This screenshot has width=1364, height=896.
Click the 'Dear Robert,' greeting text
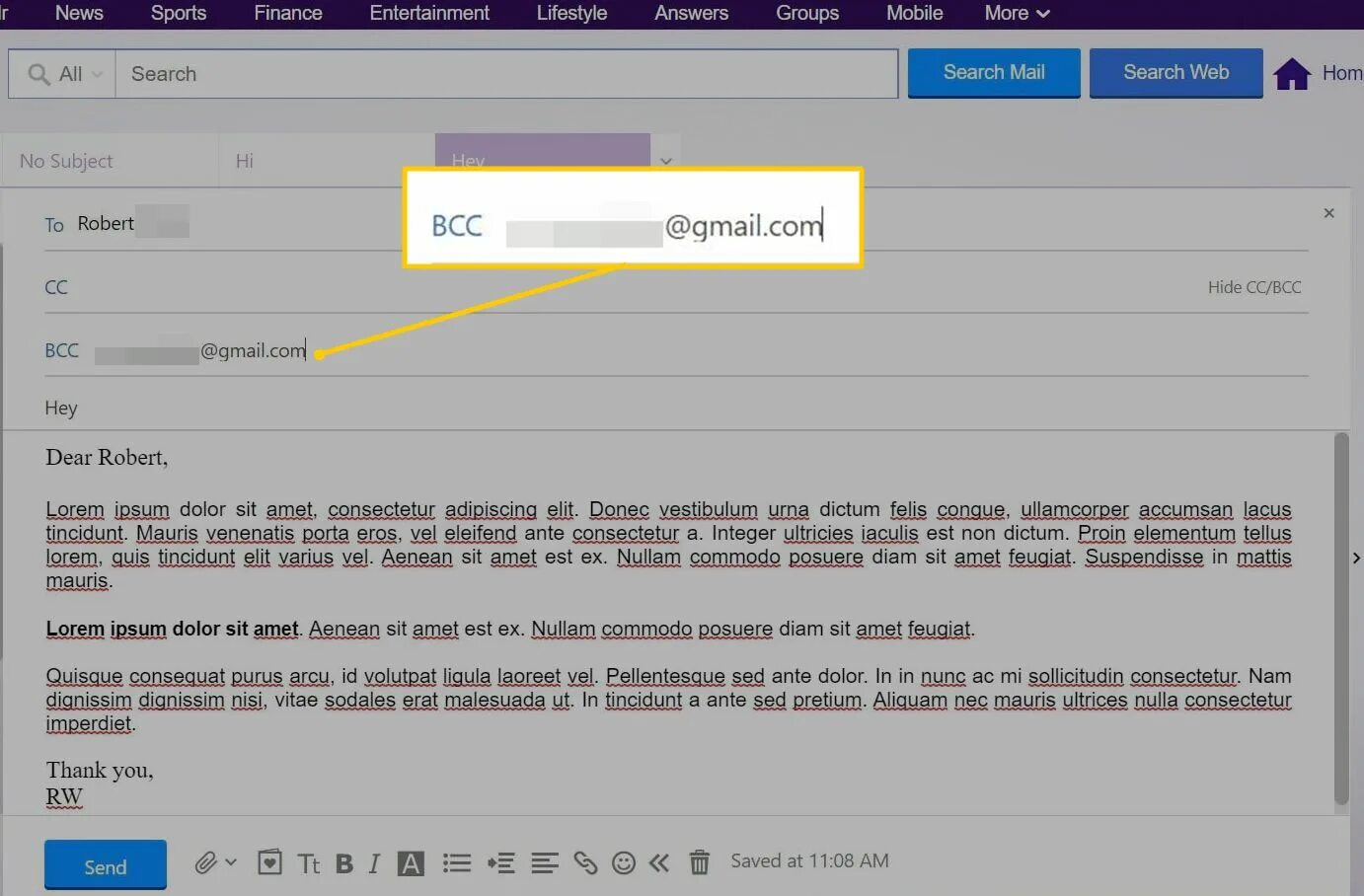(x=107, y=457)
